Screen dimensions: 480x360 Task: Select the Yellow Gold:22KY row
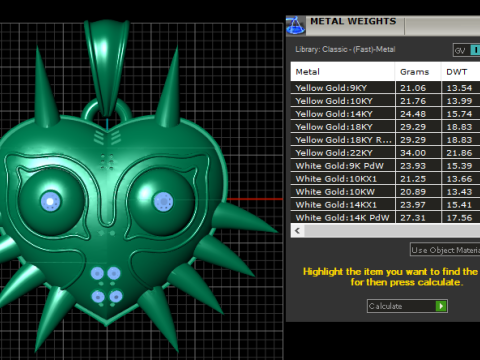tap(385, 153)
